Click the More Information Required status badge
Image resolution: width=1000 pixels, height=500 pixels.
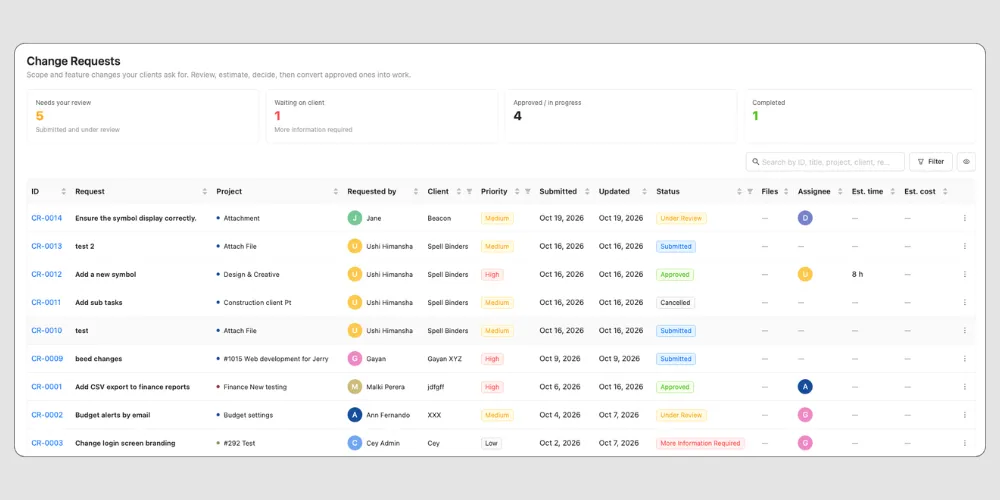pos(700,443)
